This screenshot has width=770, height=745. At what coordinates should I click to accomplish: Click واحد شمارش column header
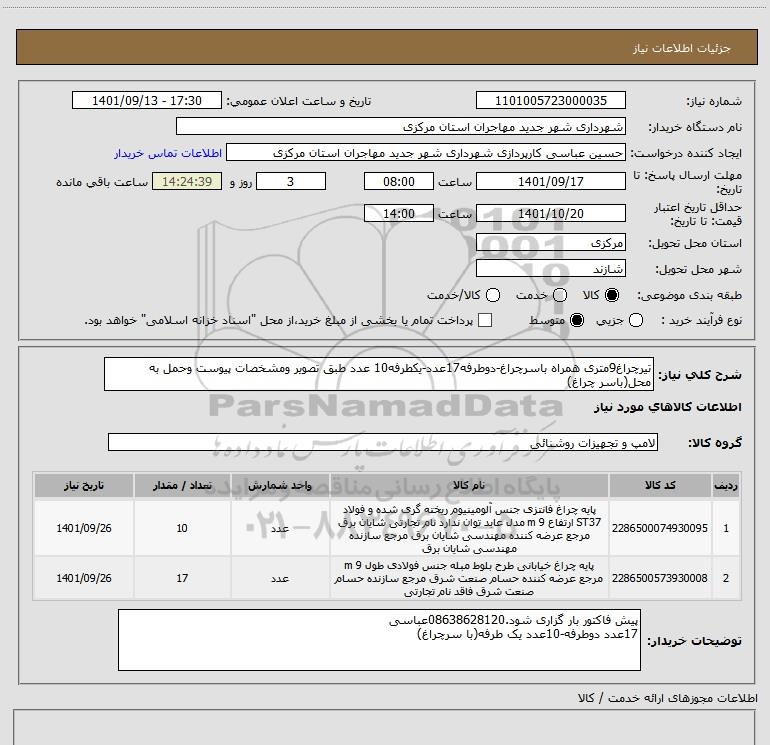click(279, 485)
